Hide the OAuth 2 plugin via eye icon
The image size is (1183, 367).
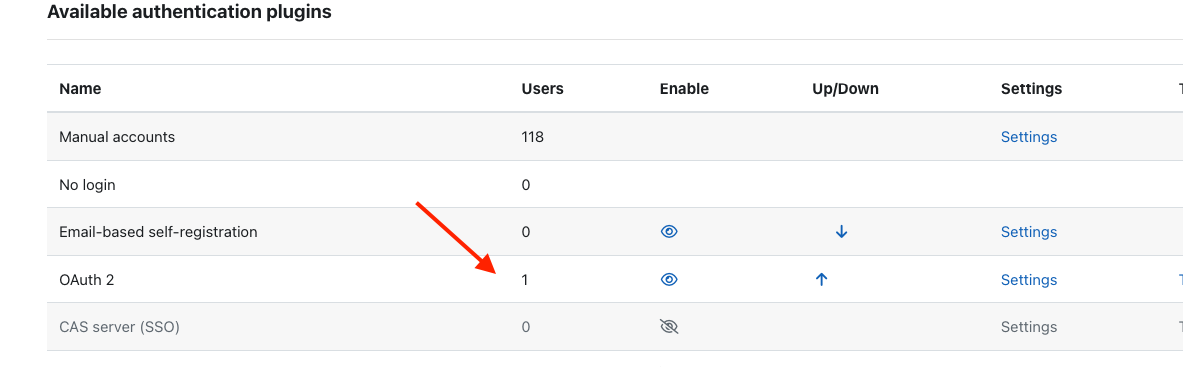668,280
